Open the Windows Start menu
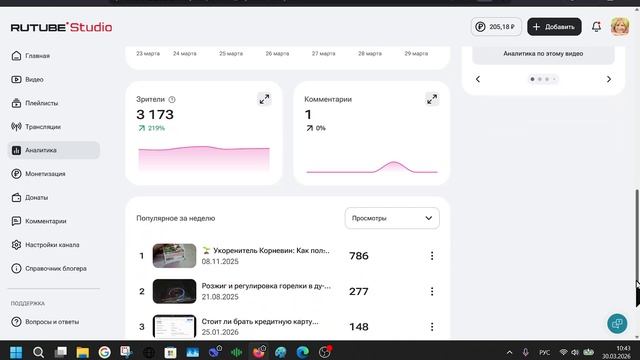 tap(16, 352)
